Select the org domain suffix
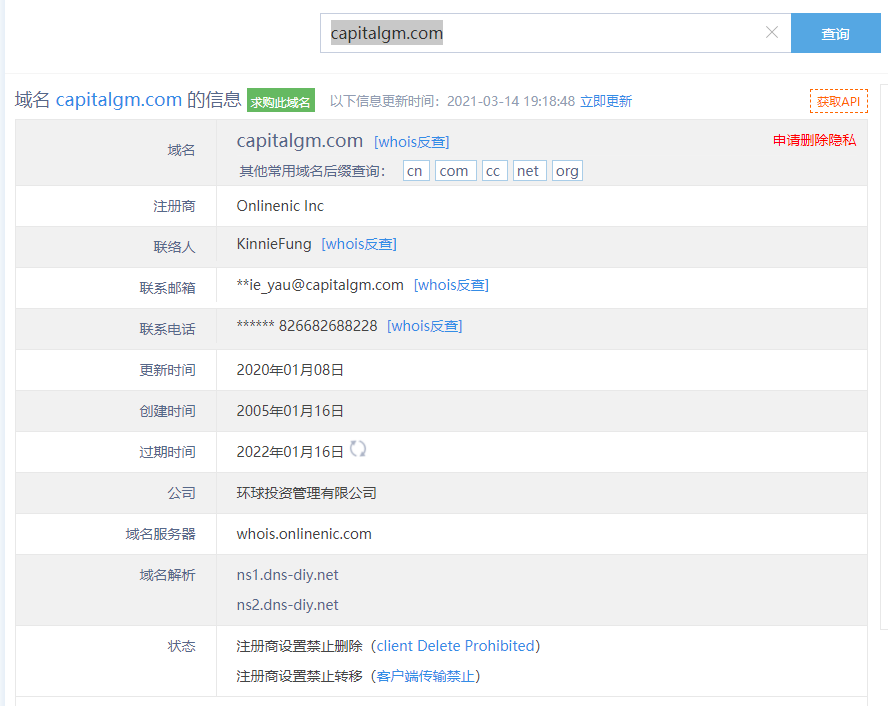The height and width of the screenshot is (706, 888). (x=567, y=171)
